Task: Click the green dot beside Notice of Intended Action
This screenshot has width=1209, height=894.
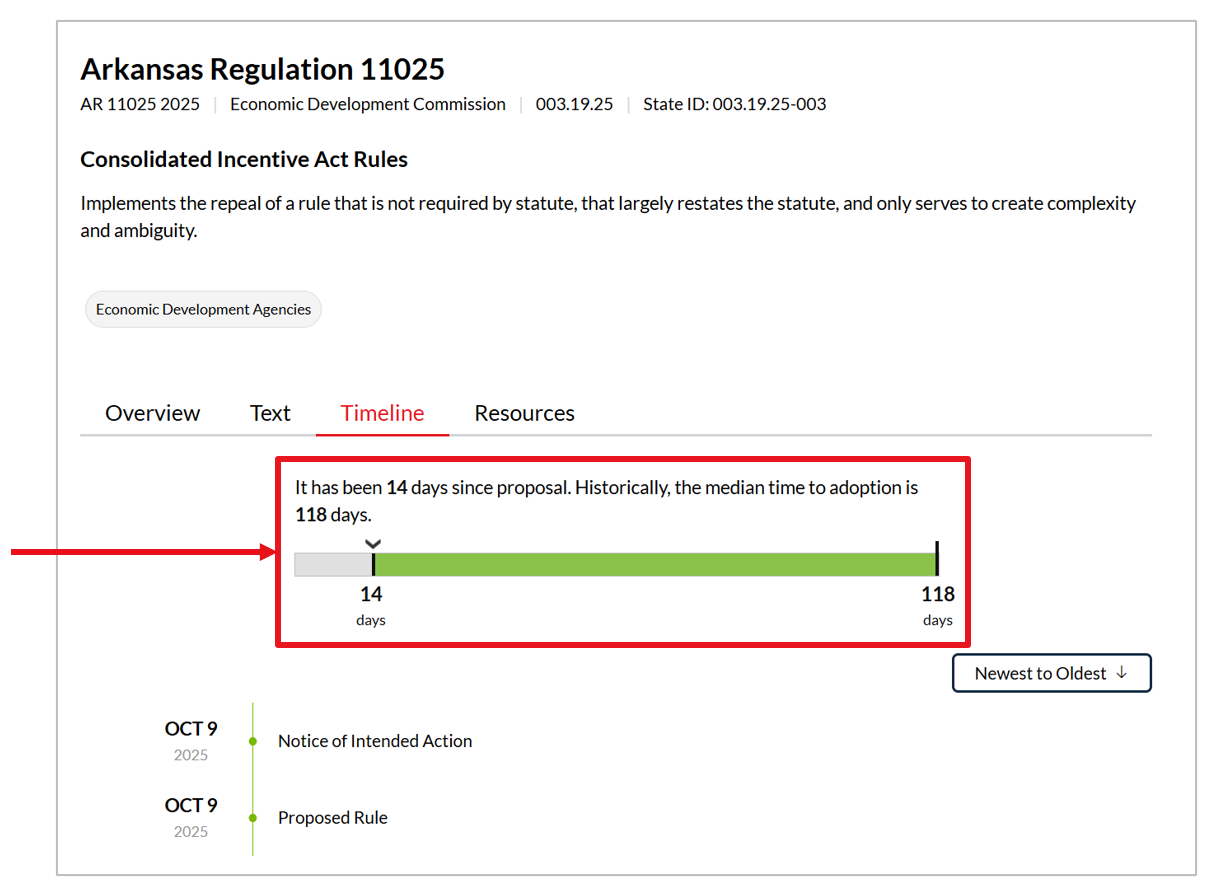Action: 253,741
